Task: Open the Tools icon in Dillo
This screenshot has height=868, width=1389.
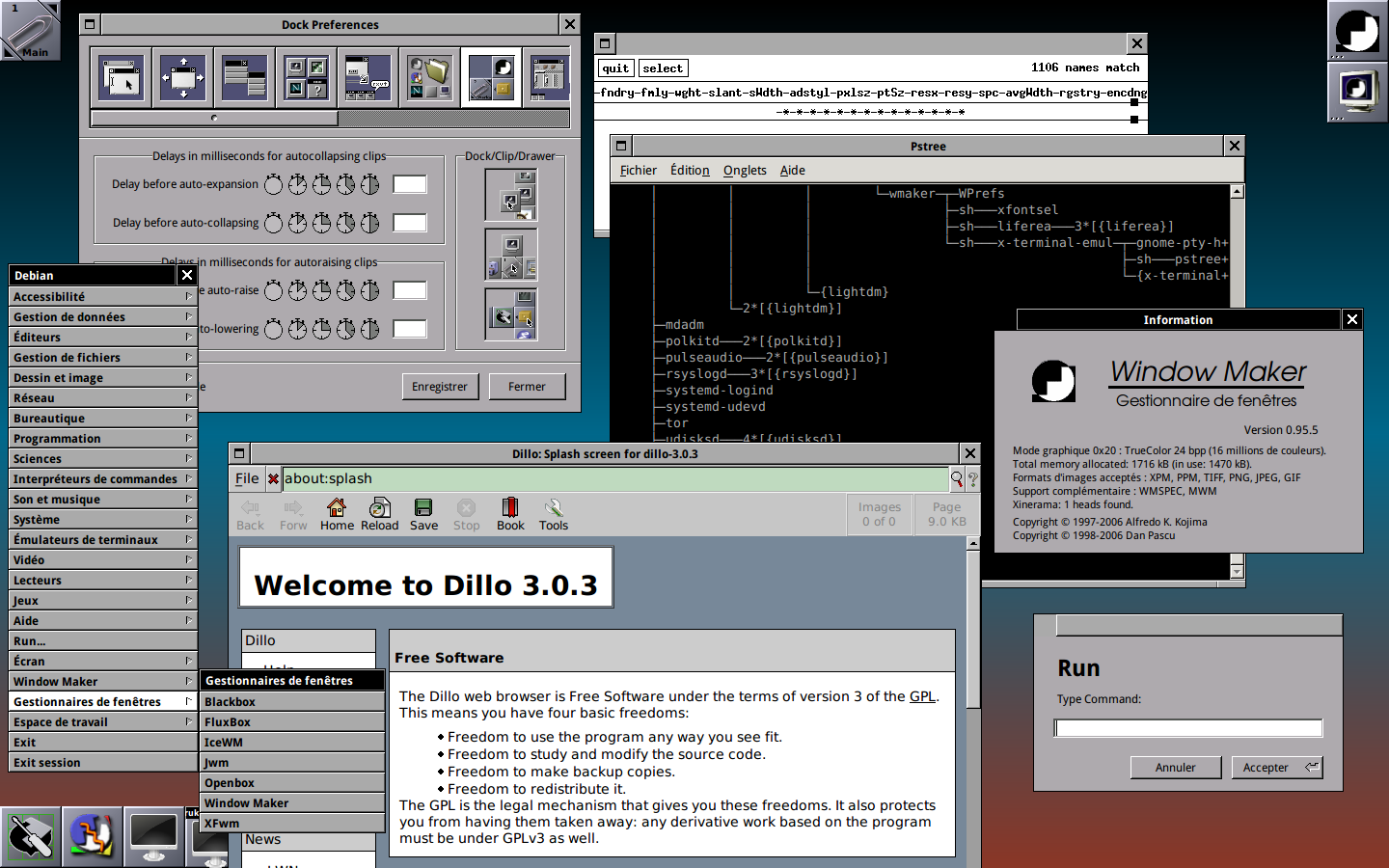Action: 554,514
